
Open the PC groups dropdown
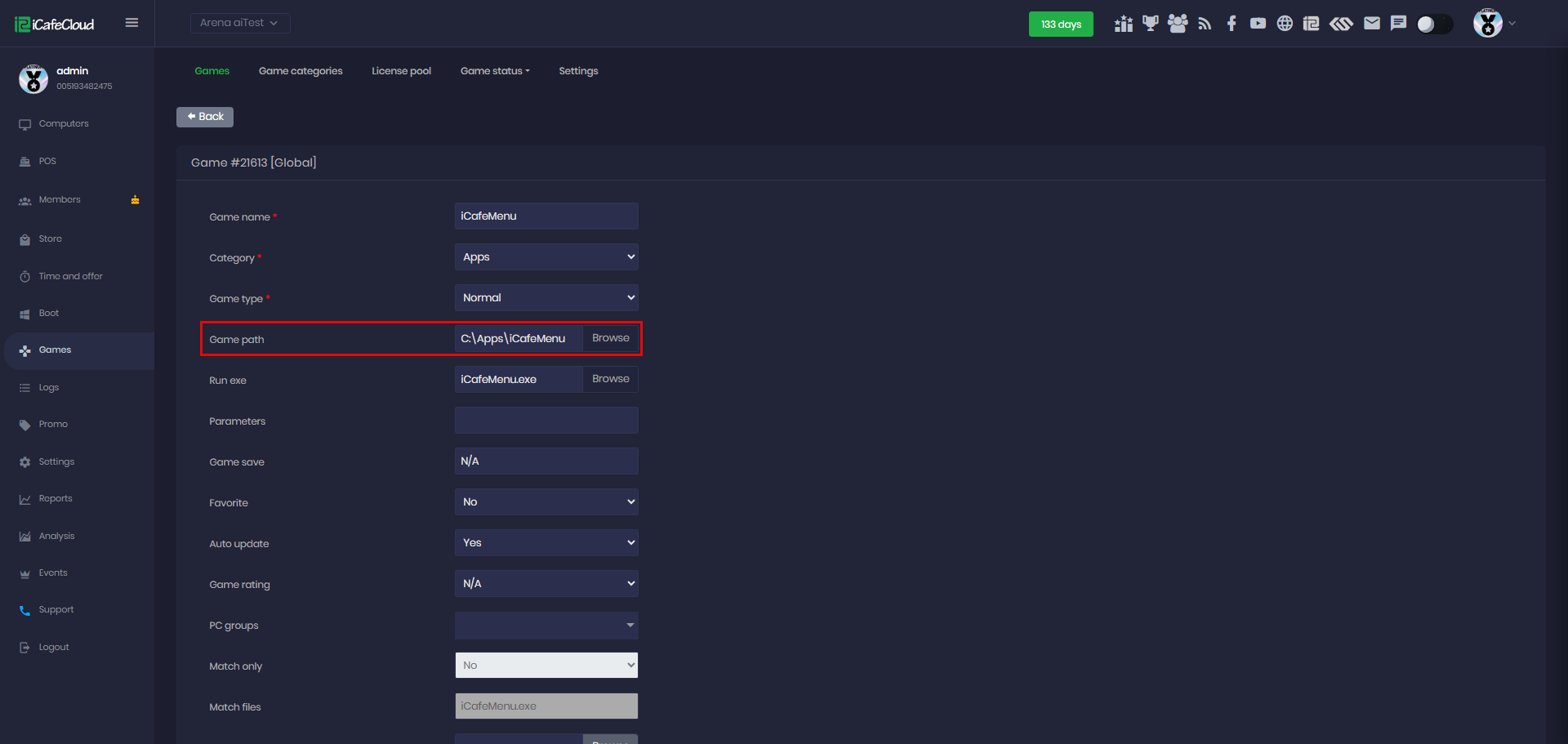tap(546, 626)
